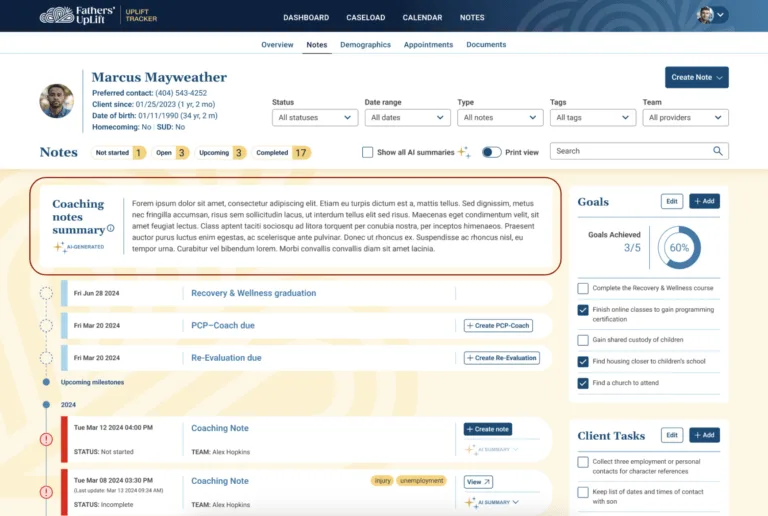Switch to the Overview tab

pos(277,45)
